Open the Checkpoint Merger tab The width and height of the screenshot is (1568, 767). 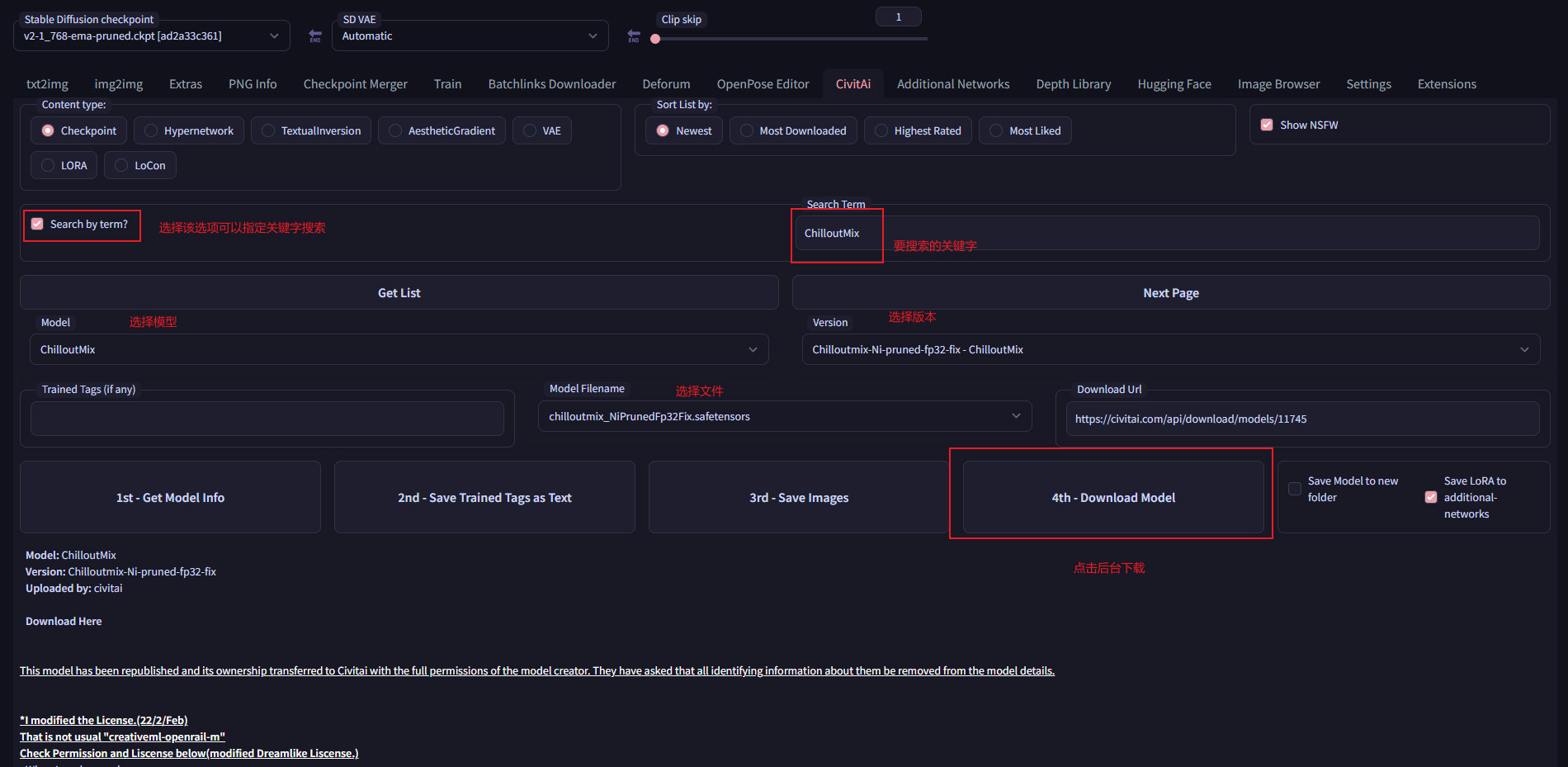pos(356,84)
